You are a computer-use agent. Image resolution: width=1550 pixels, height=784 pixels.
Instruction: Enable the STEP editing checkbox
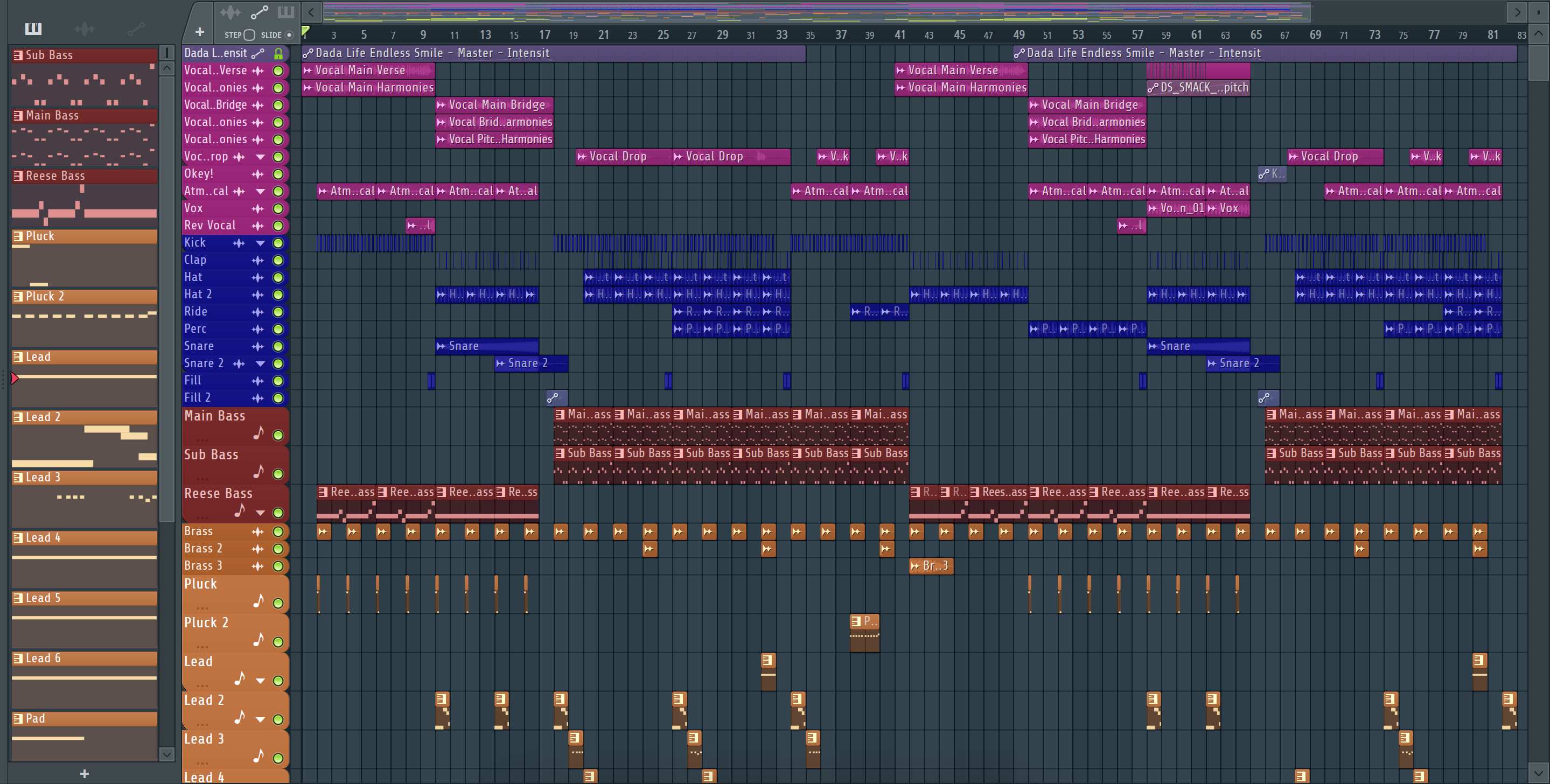point(250,35)
